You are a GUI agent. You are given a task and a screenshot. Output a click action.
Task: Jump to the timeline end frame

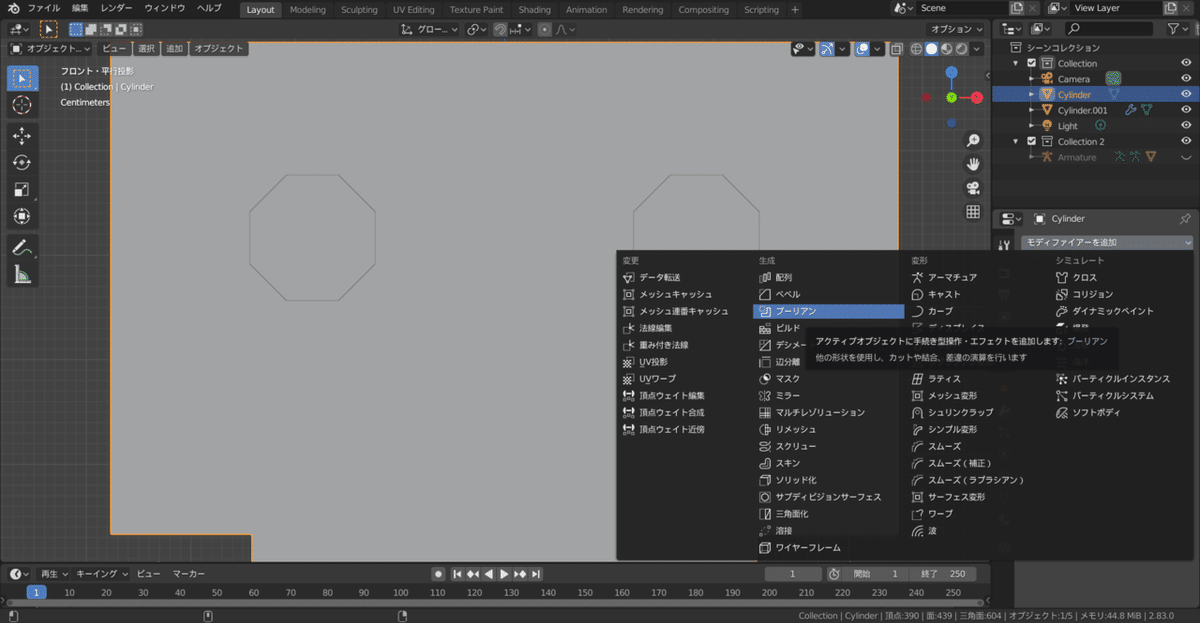(537, 574)
